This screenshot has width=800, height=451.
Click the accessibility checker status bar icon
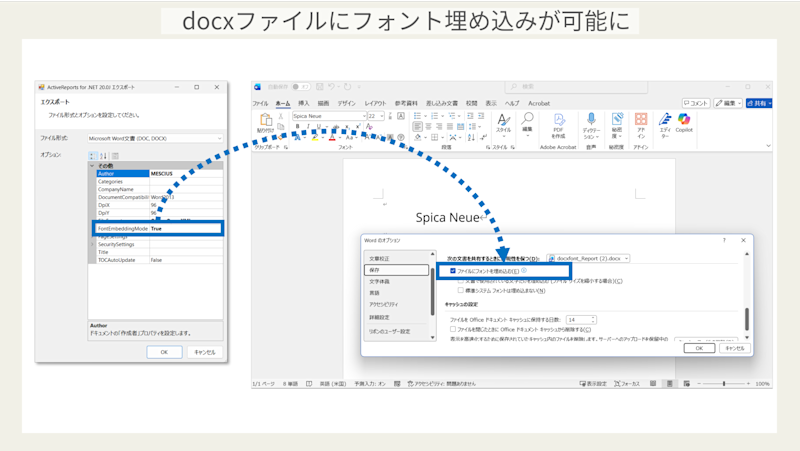(x=442, y=384)
